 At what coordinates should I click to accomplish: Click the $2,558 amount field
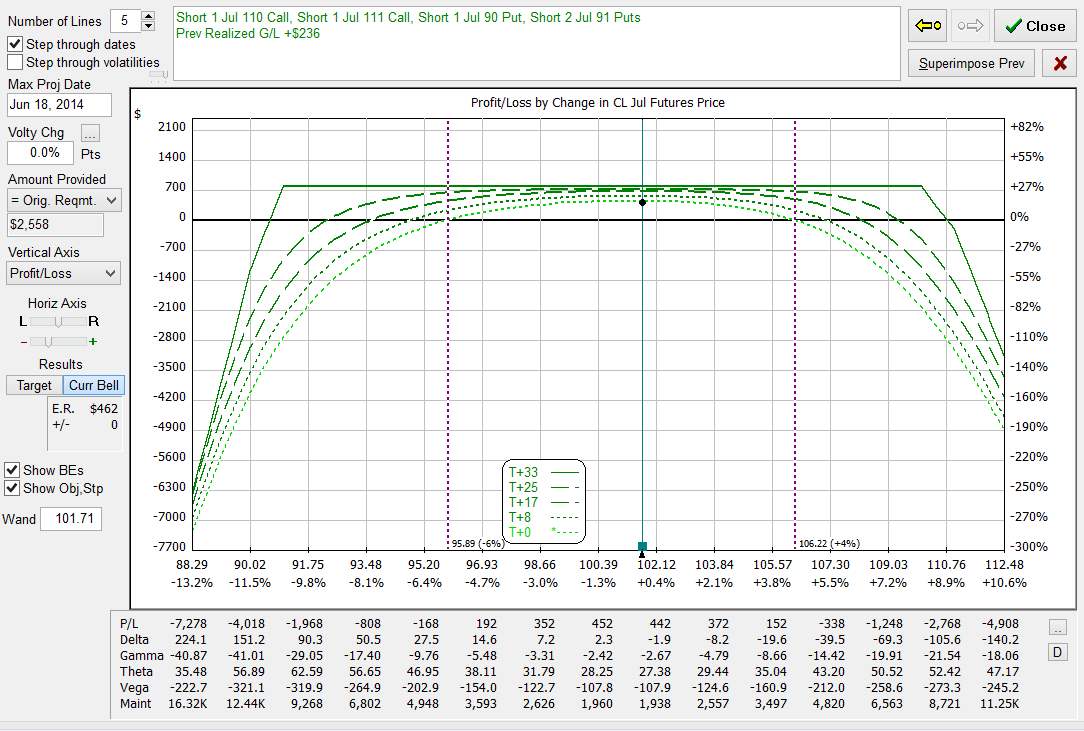tap(55, 225)
